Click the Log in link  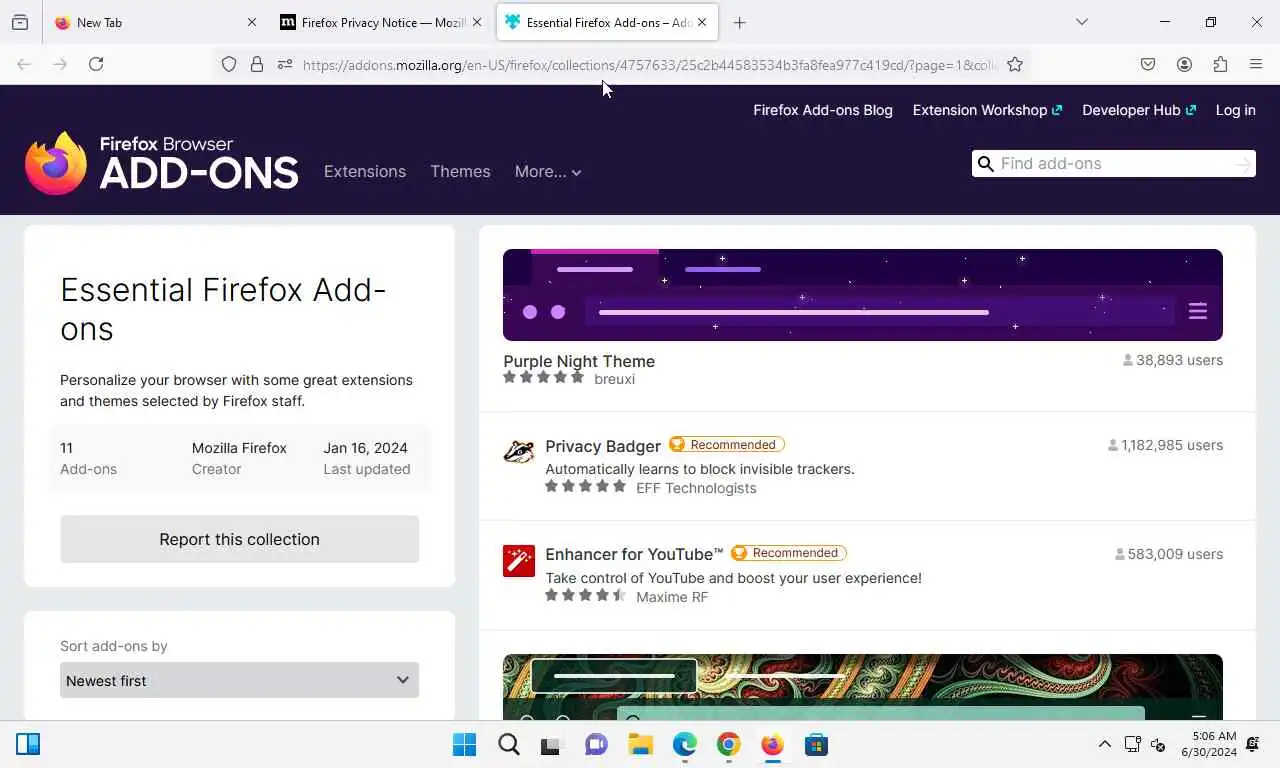coord(1235,110)
